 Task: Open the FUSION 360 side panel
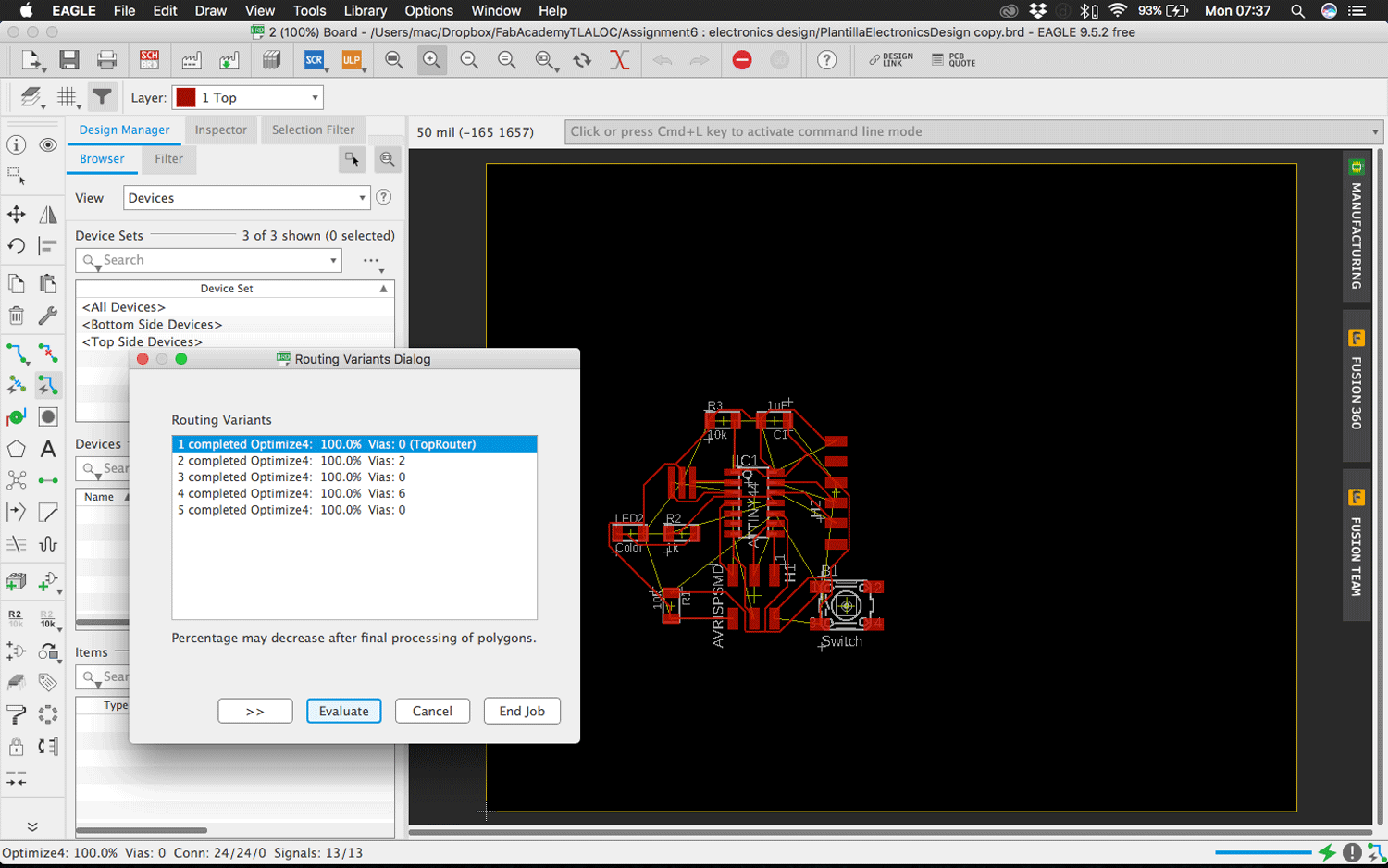tap(1357, 385)
